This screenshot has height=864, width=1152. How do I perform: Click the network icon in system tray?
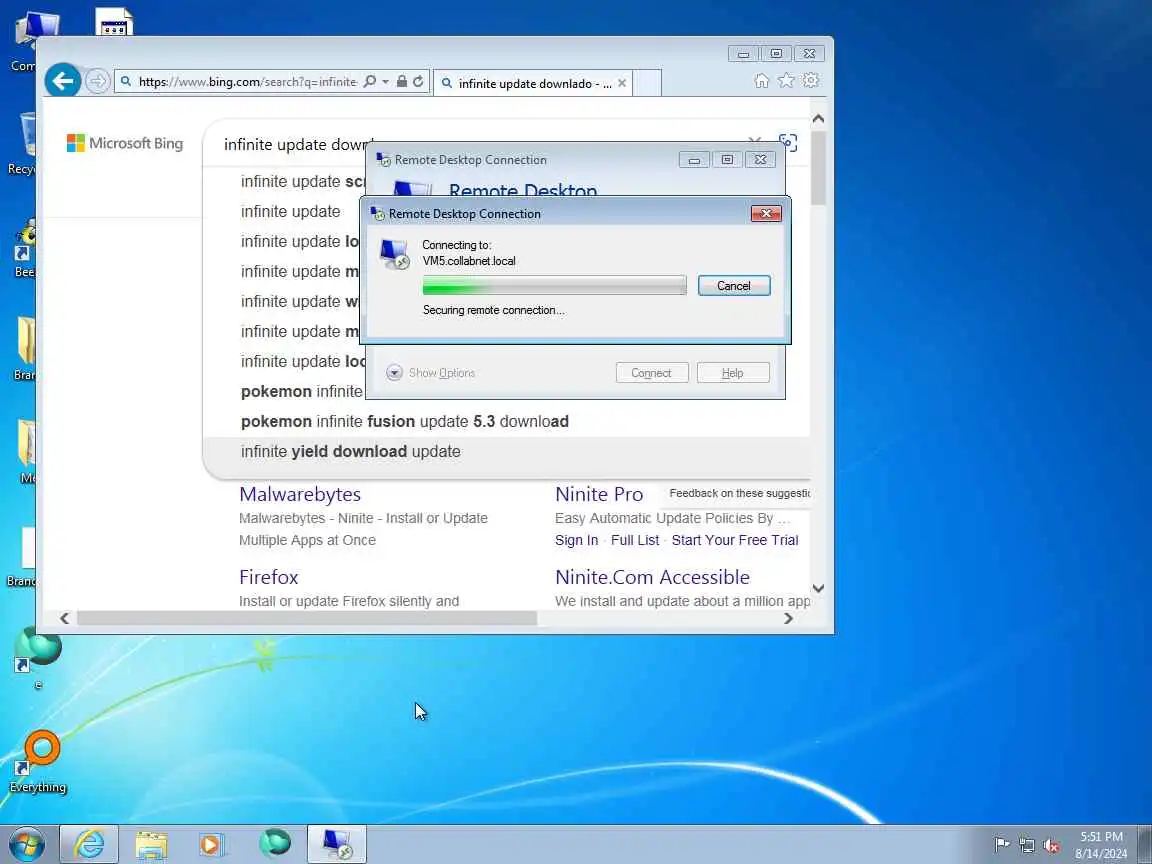(1027, 845)
